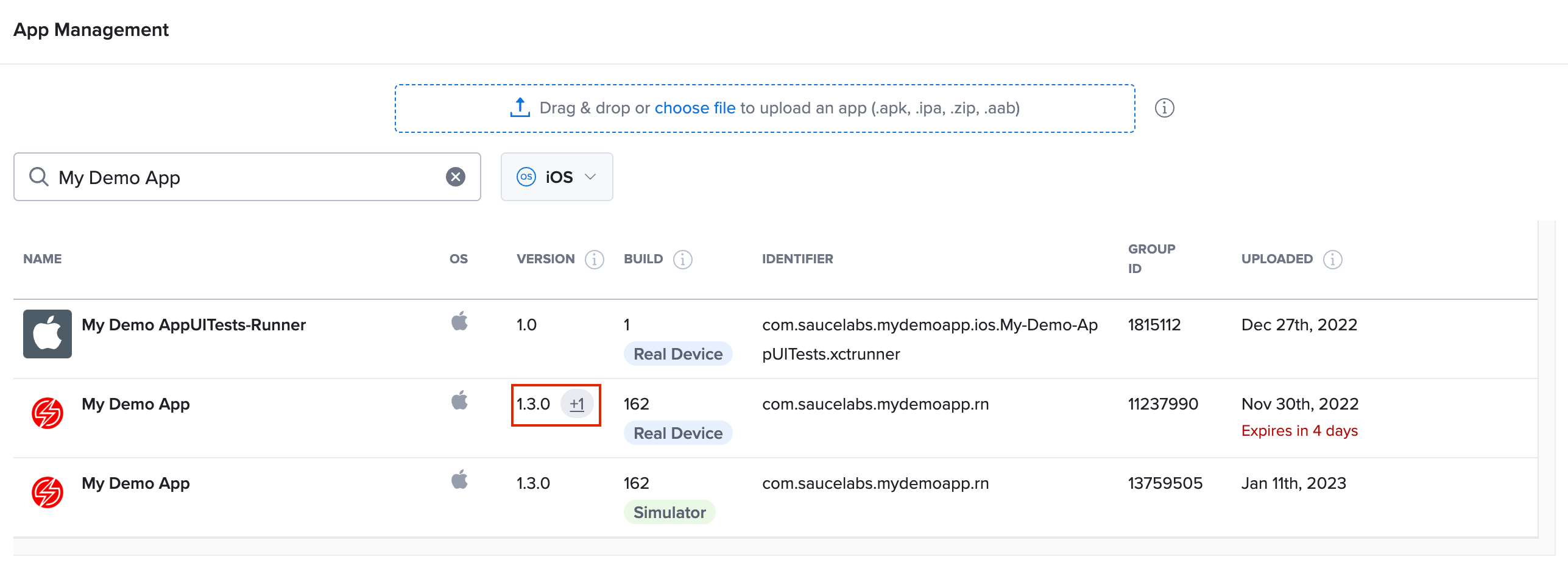
Task: Click the choose file link
Action: tap(694, 107)
